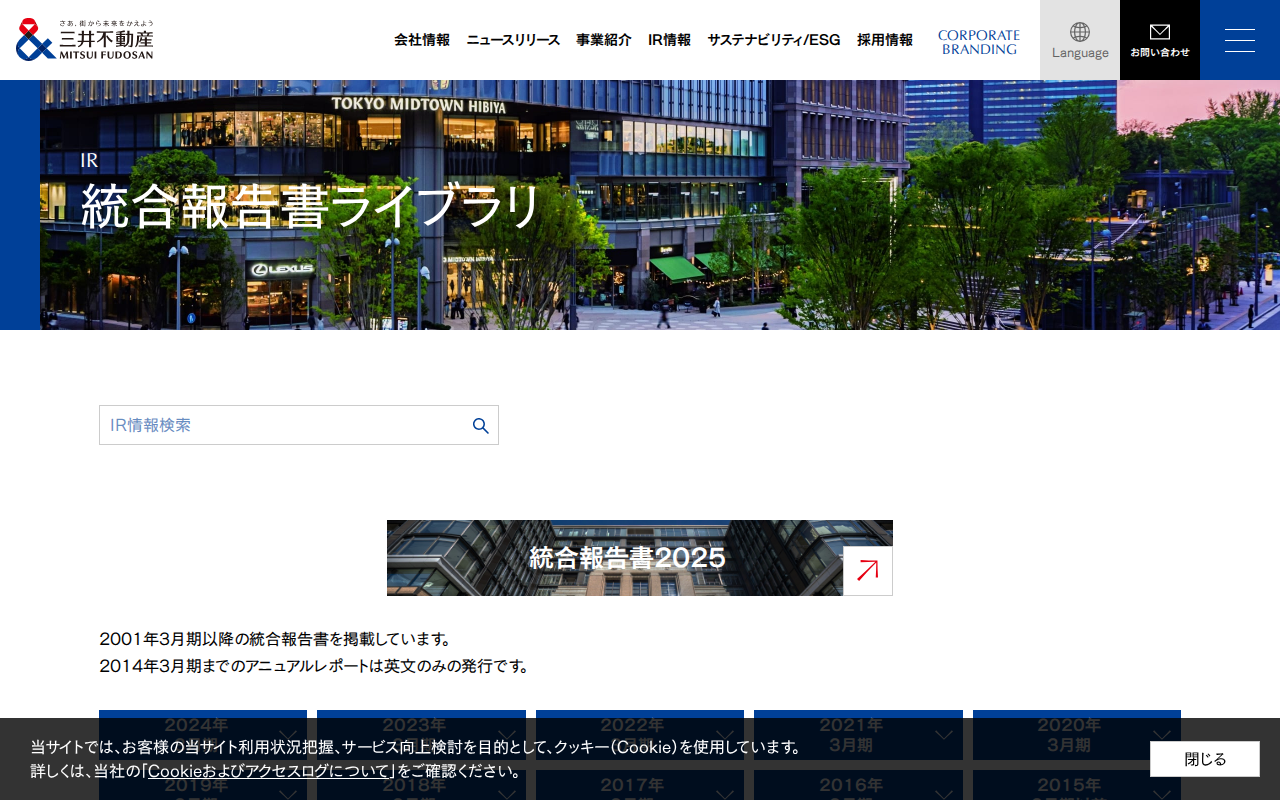Image resolution: width=1280 pixels, height=800 pixels.
Task: Open the 会社情報 menu
Action: coord(422,40)
